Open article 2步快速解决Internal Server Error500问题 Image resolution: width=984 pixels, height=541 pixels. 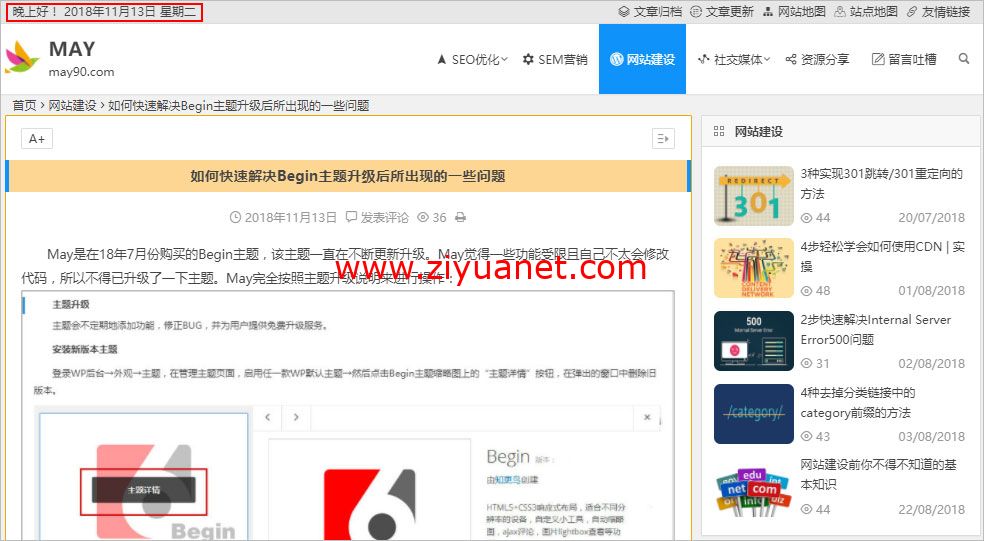point(876,329)
